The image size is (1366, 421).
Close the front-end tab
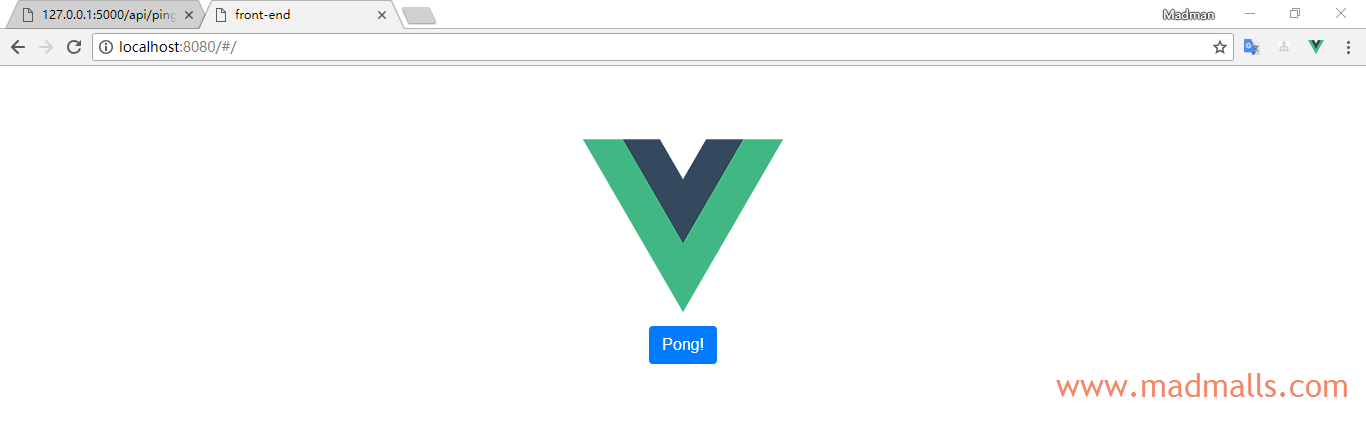click(x=382, y=15)
